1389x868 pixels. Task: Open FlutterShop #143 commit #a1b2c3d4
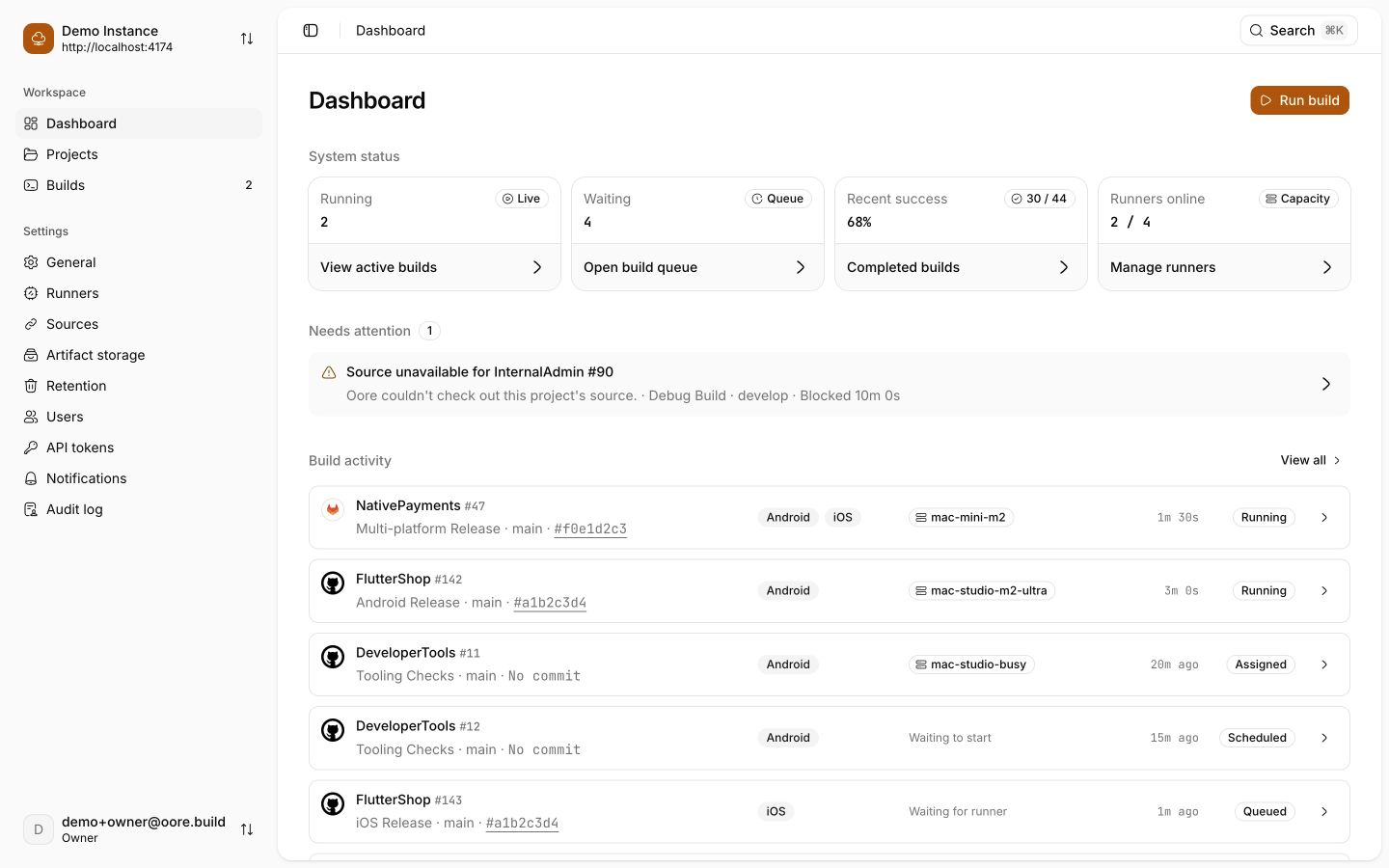coord(522,823)
